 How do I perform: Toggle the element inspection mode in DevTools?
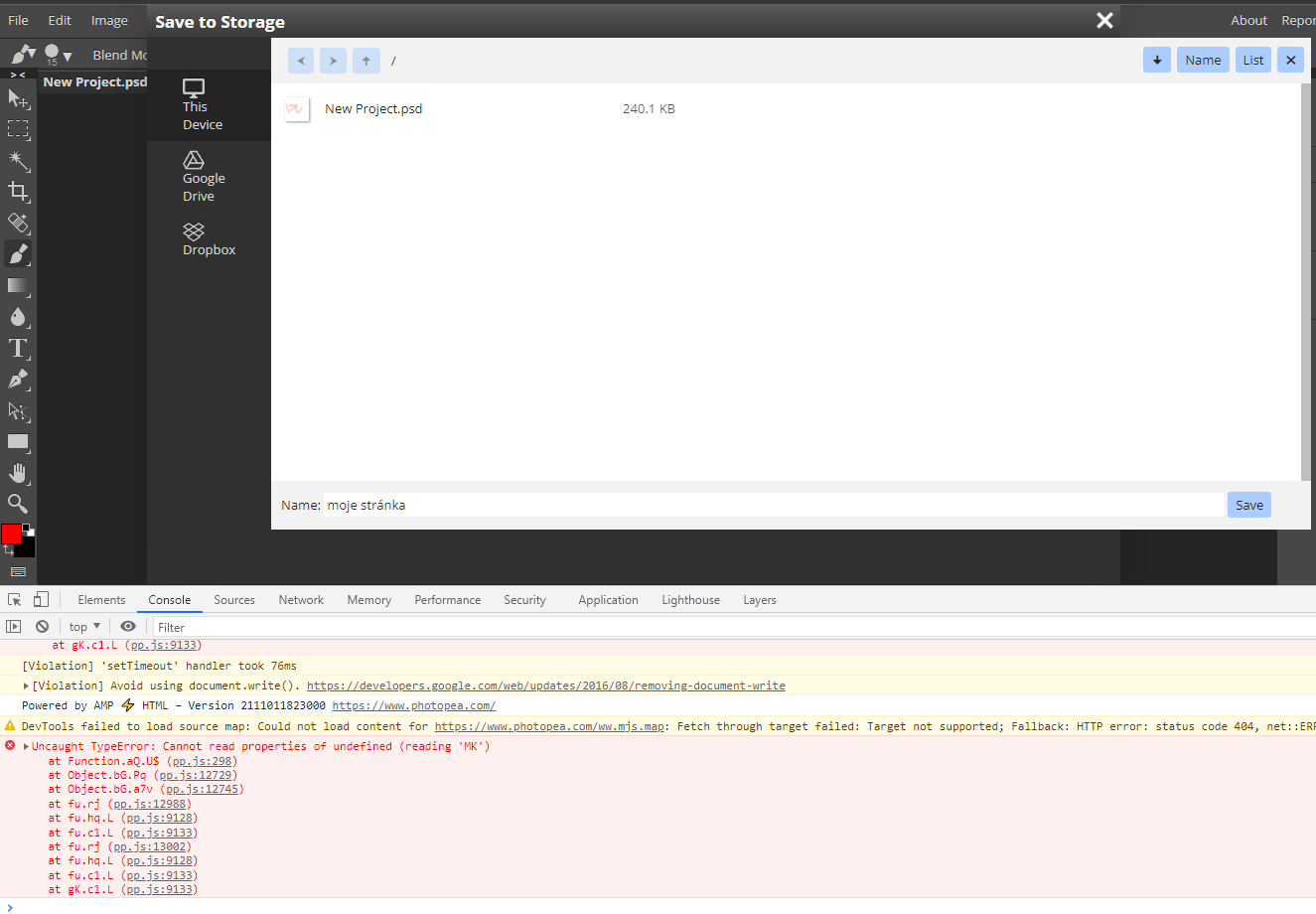[x=14, y=599]
